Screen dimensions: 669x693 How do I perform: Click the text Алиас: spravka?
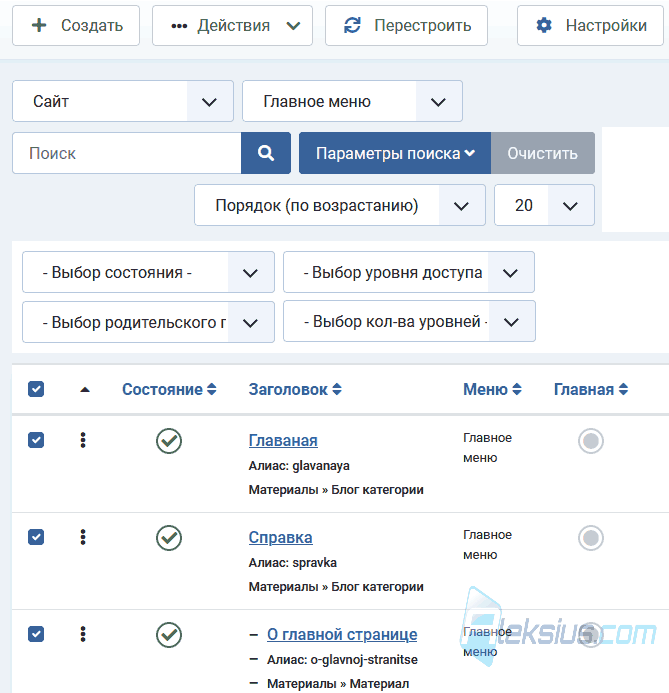(x=293, y=563)
